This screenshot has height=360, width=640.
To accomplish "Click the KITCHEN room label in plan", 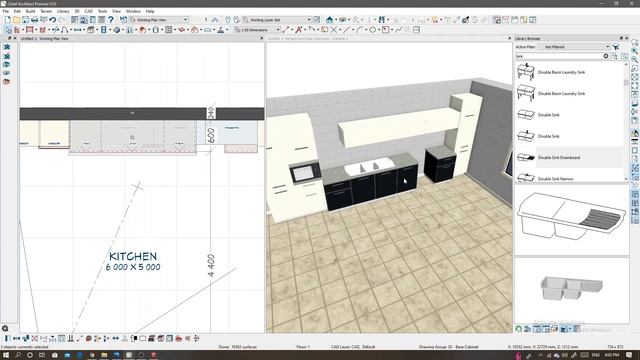I will [x=133, y=256].
